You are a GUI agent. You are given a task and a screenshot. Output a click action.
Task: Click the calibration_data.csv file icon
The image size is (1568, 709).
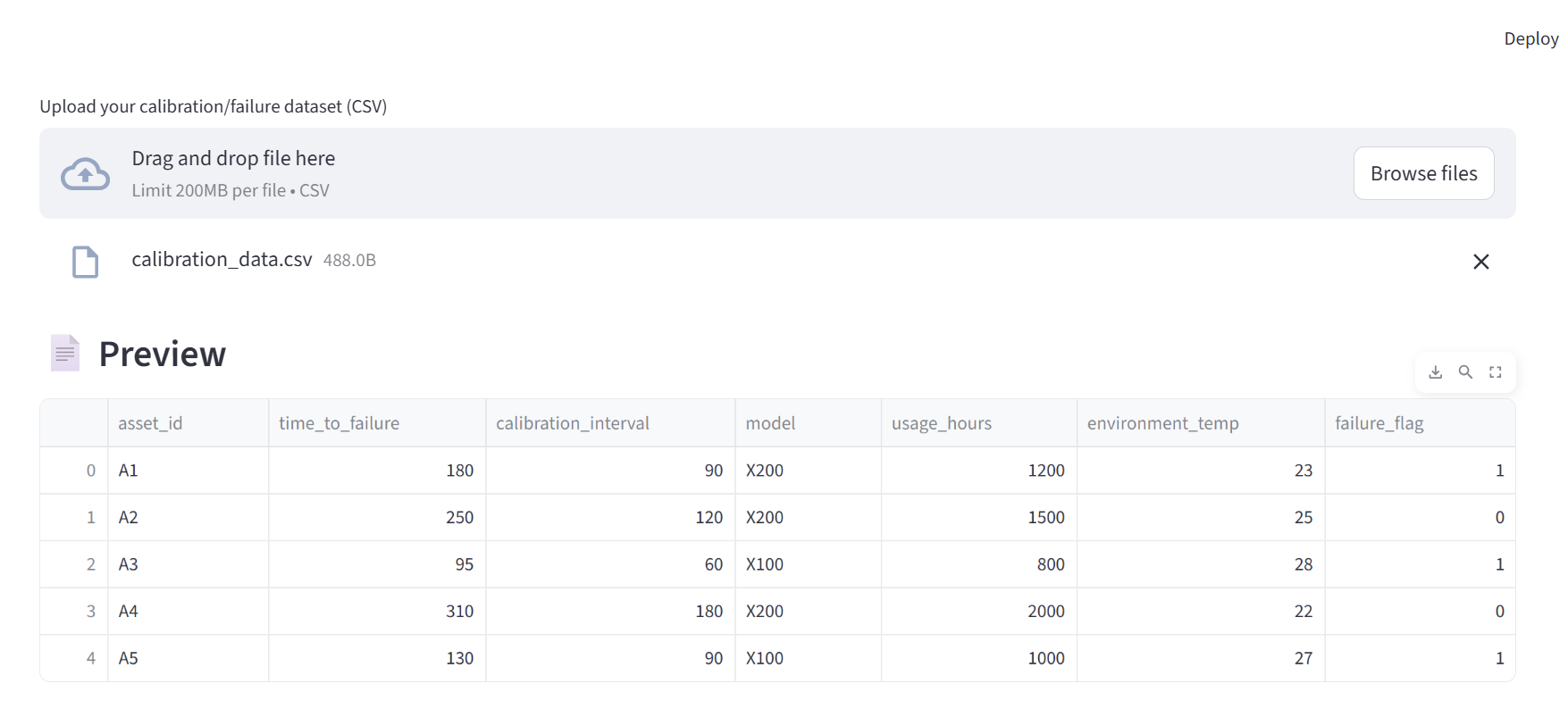[85, 262]
